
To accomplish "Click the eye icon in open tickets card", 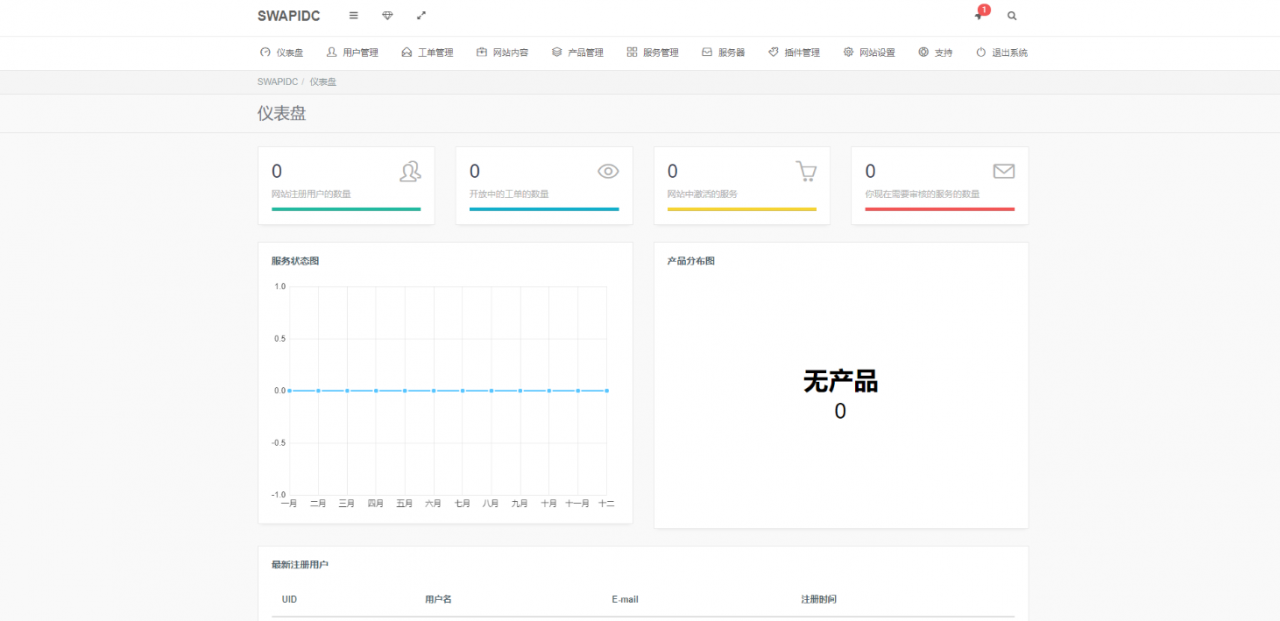I will pyautogui.click(x=608, y=171).
